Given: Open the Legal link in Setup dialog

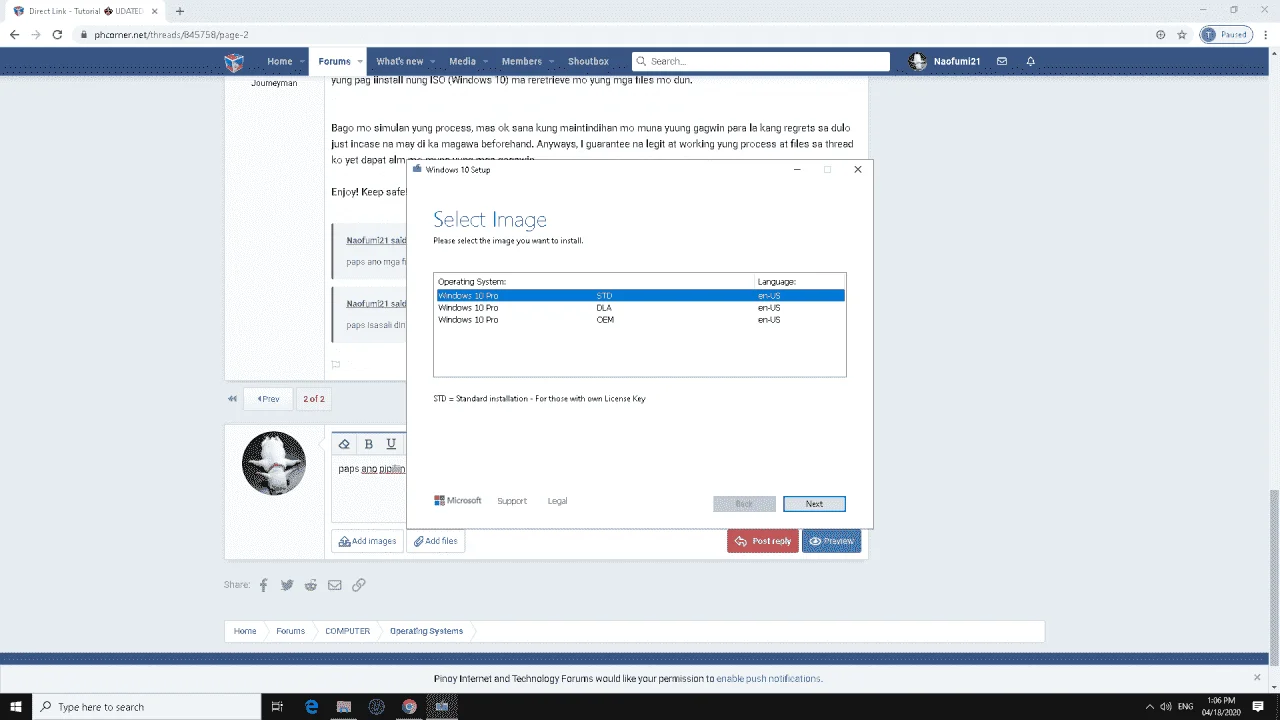Looking at the screenshot, I should 557,501.
